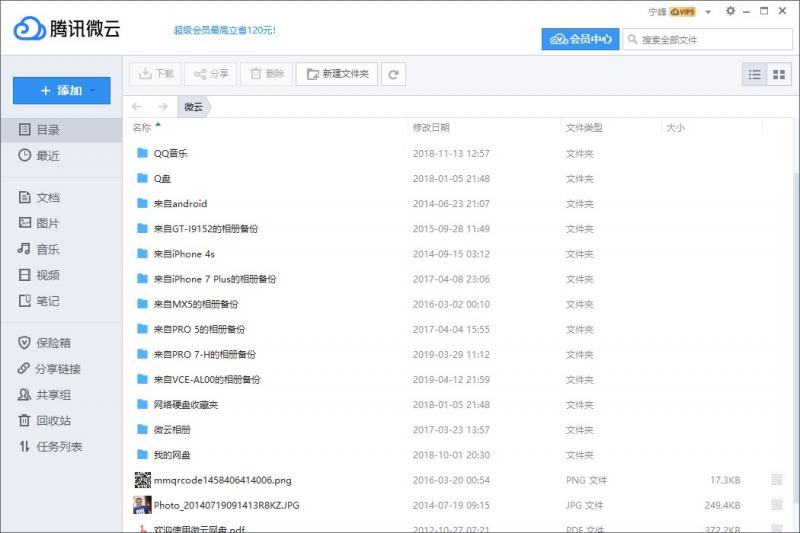This screenshot has width=800, height=533.
Task: Click the 来自android folder icon
Action: click(x=142, y=203)
